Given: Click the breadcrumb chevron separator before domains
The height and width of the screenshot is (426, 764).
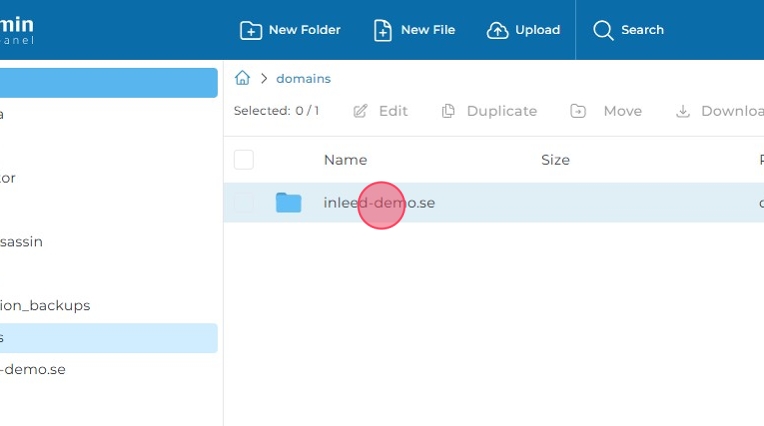Looking at the screenshot, I should [x=264, y=78].
